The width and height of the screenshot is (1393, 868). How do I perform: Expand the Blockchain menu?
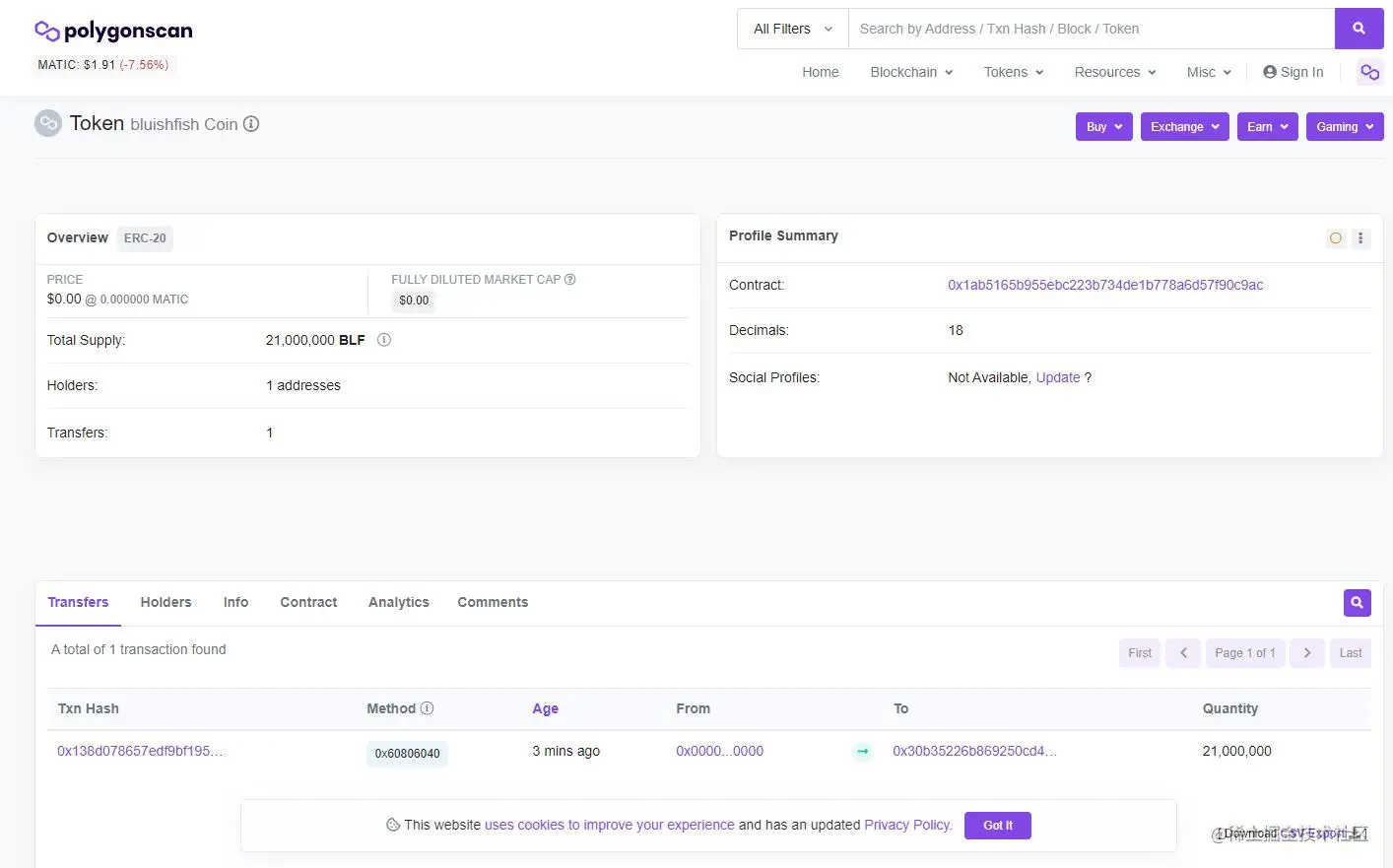point(911,72)
